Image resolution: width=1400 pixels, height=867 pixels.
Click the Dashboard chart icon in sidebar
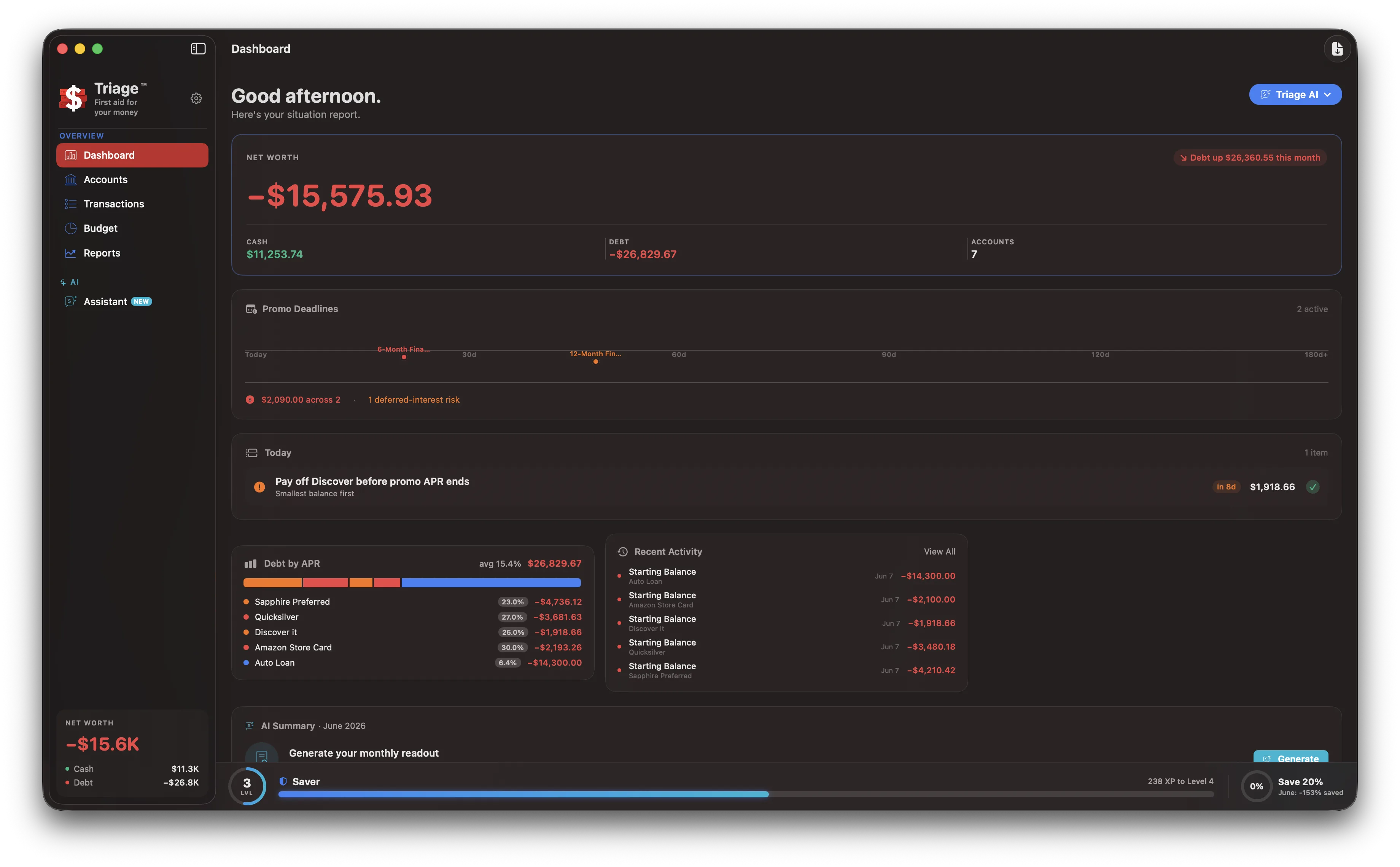[x=70, y=155]
